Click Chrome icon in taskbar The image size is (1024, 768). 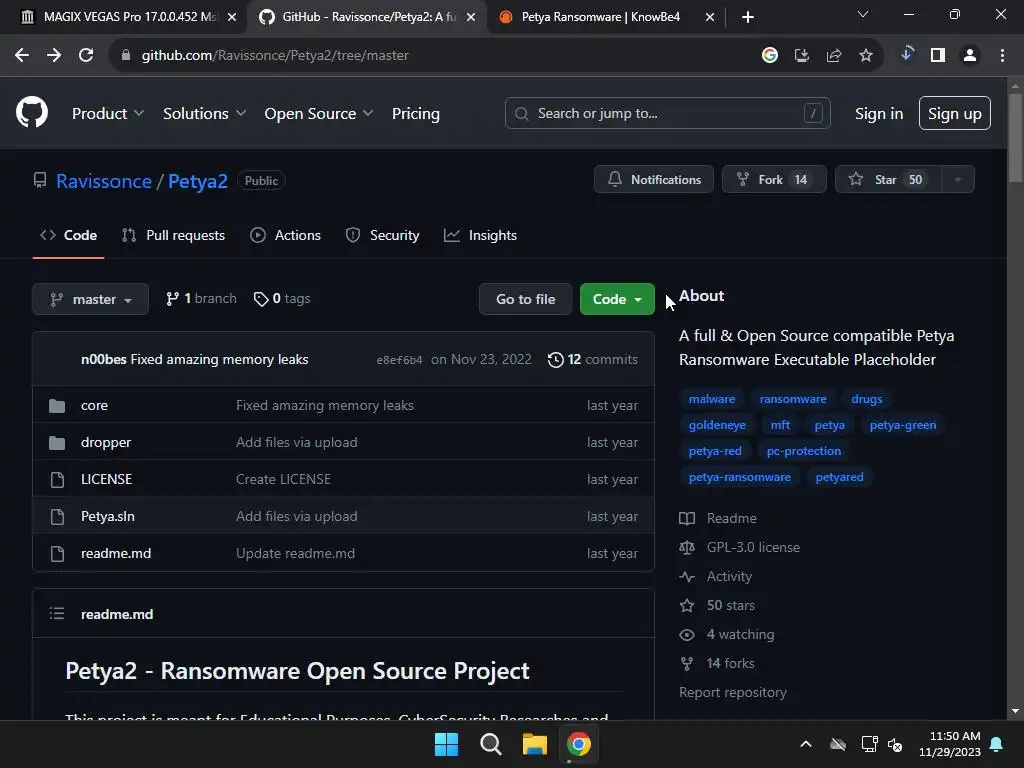[579, 744]
